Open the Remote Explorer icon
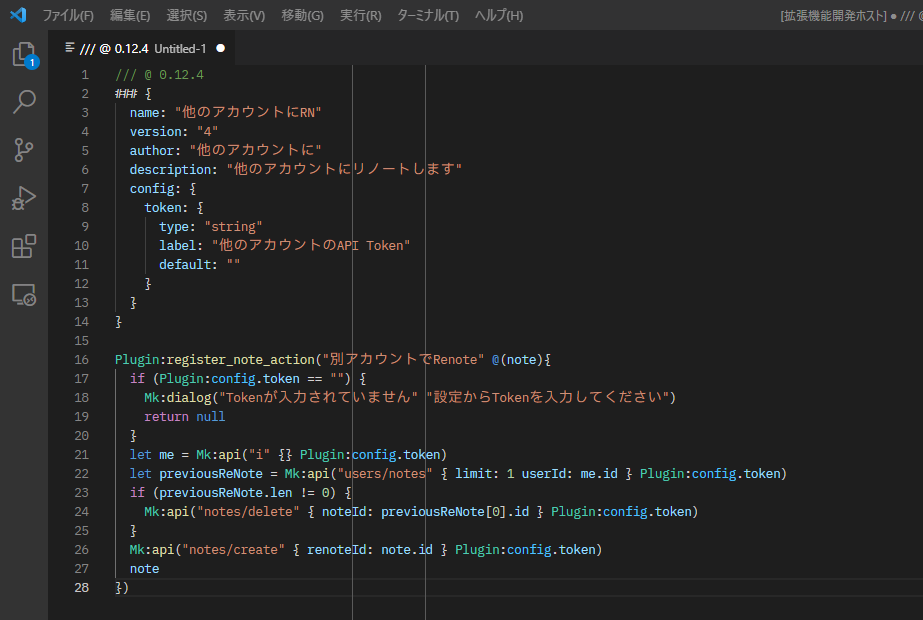Viewport: 923px width, 620px height. [24, 294]
